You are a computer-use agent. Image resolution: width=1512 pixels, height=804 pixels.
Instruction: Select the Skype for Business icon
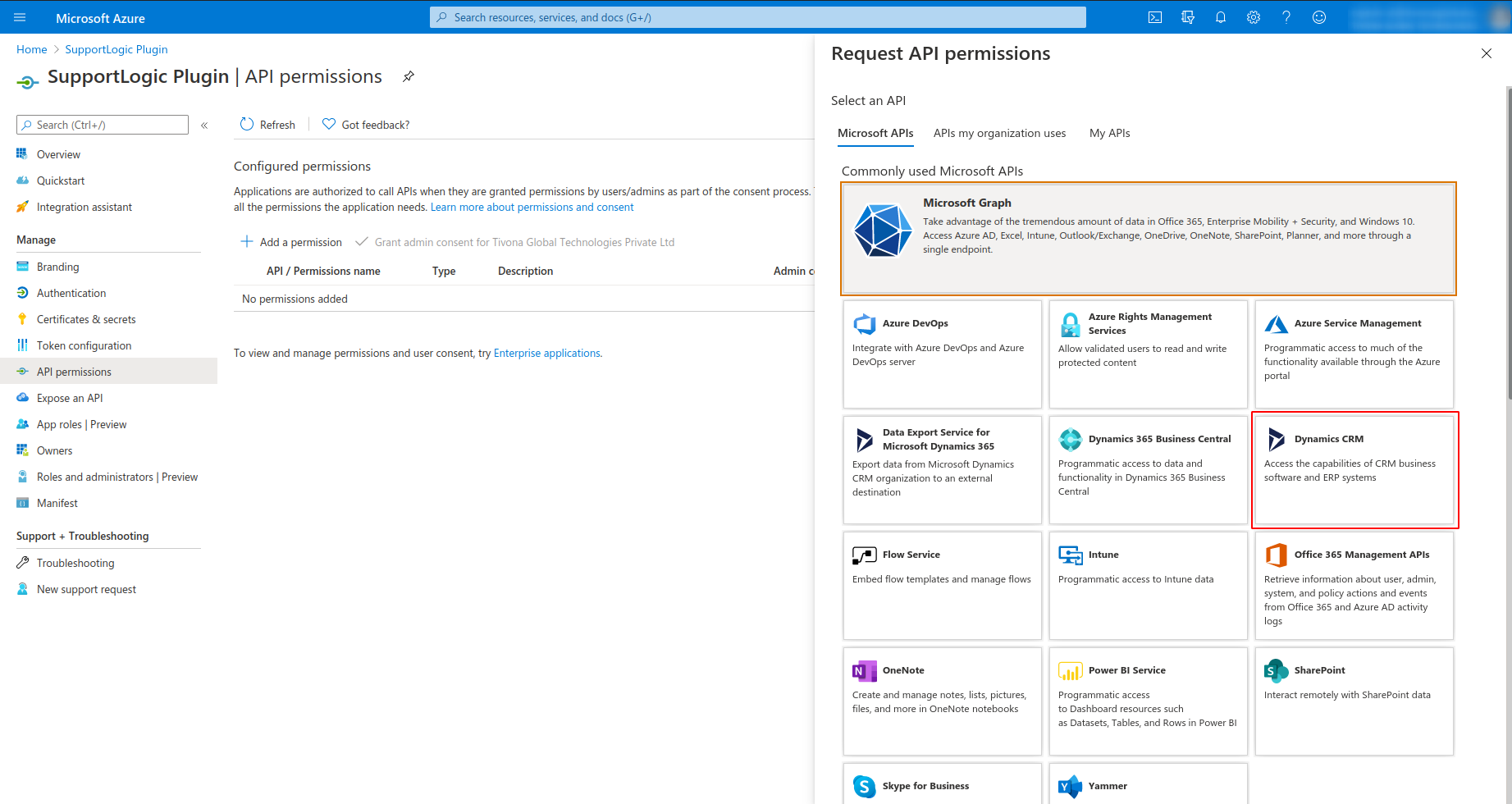[x=865, y=787]
